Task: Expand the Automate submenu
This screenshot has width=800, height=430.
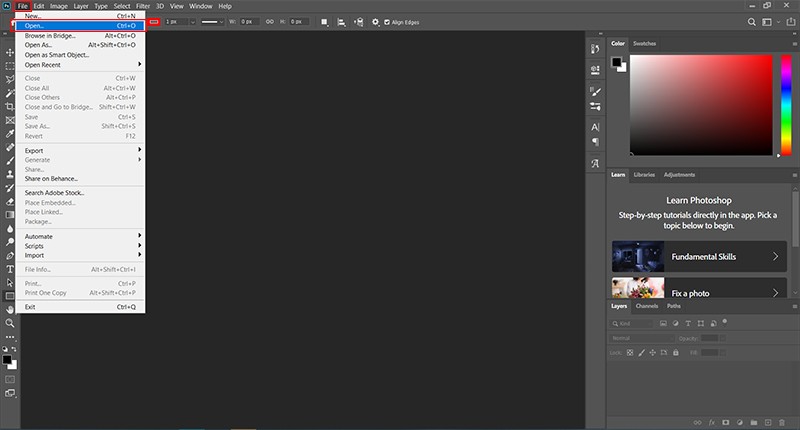Action: click(x=81, y=236)
